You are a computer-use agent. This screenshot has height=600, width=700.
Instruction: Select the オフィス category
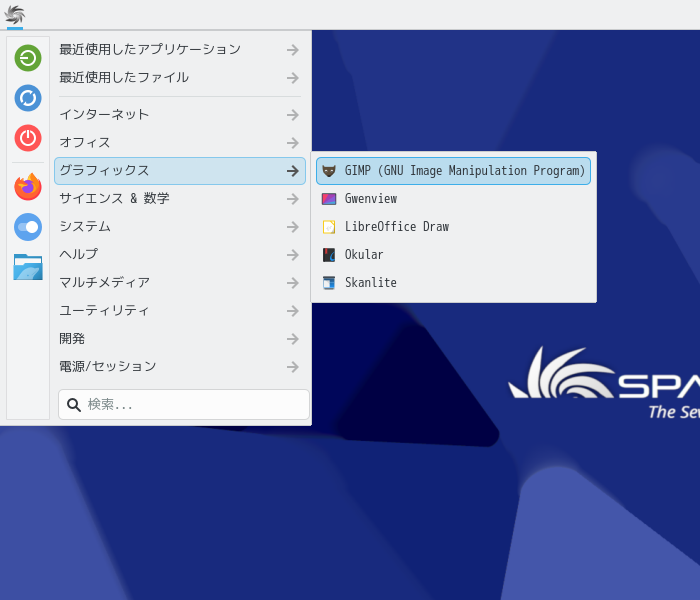pos(180,143)
